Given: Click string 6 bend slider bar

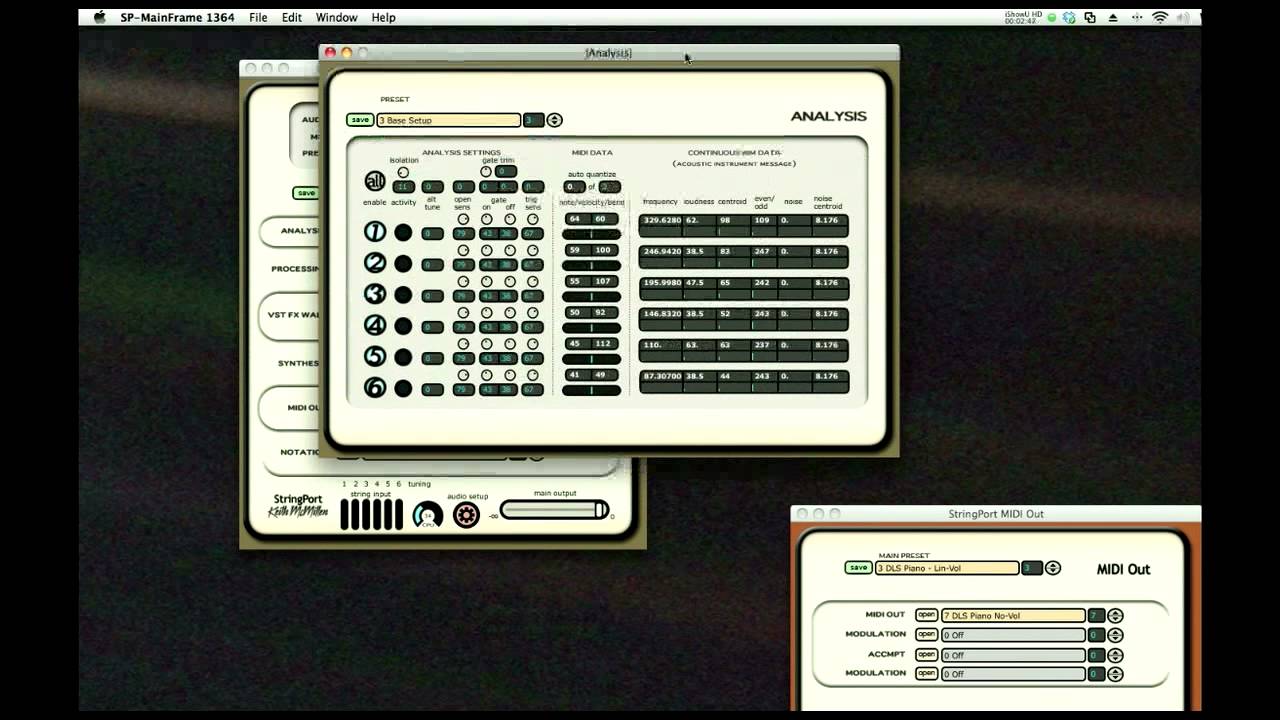Looking at the screenshot, I should pyautogui.click(x=591, y=390).
